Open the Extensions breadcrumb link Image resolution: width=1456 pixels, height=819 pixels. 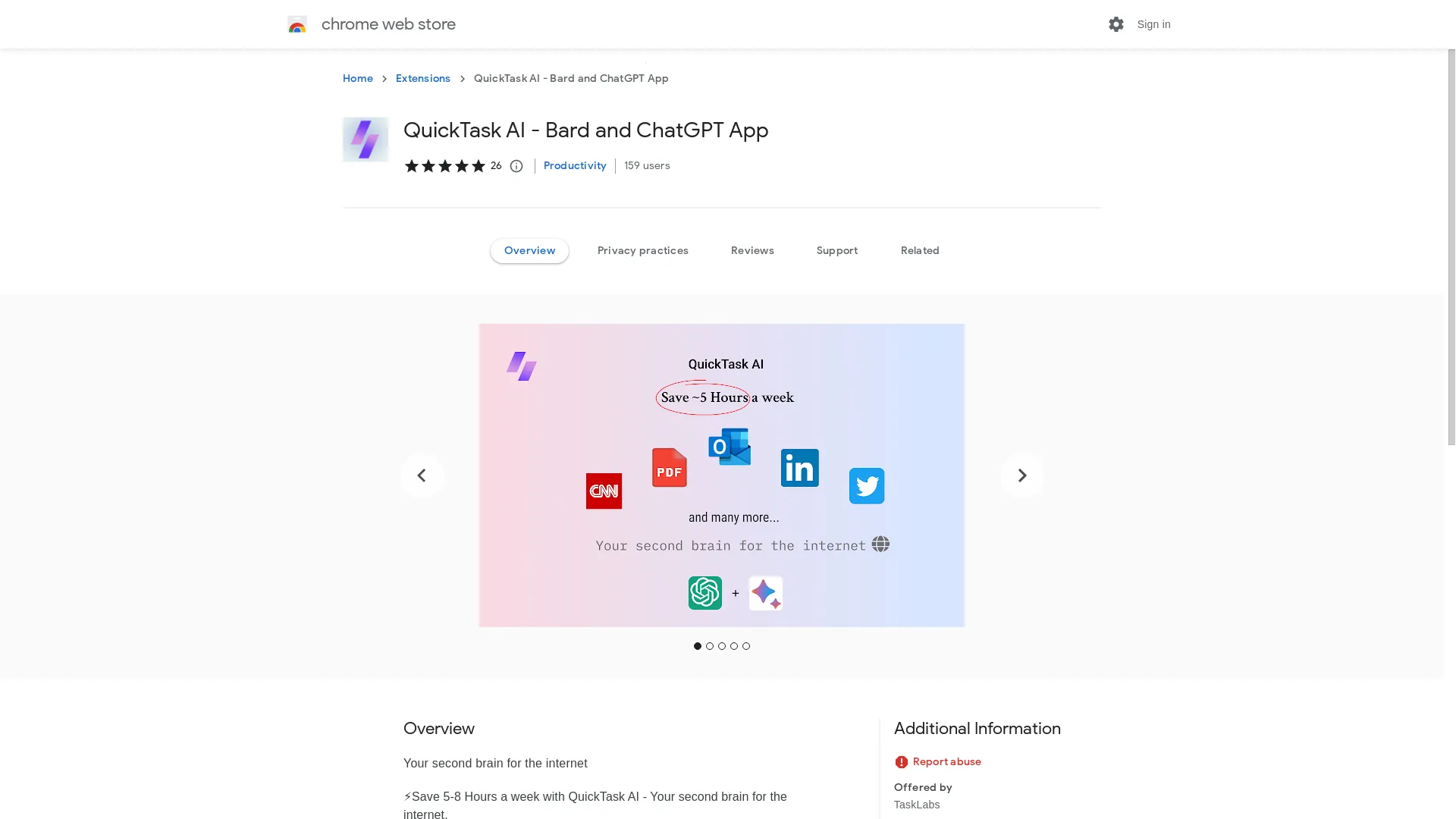point(423,78)
